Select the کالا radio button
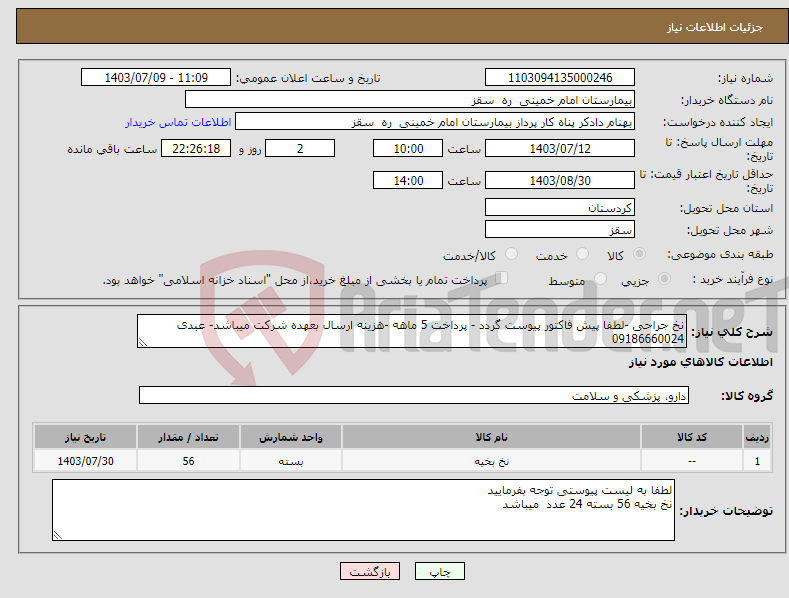This screenshot has height=598, width=789. pos(639,254)
